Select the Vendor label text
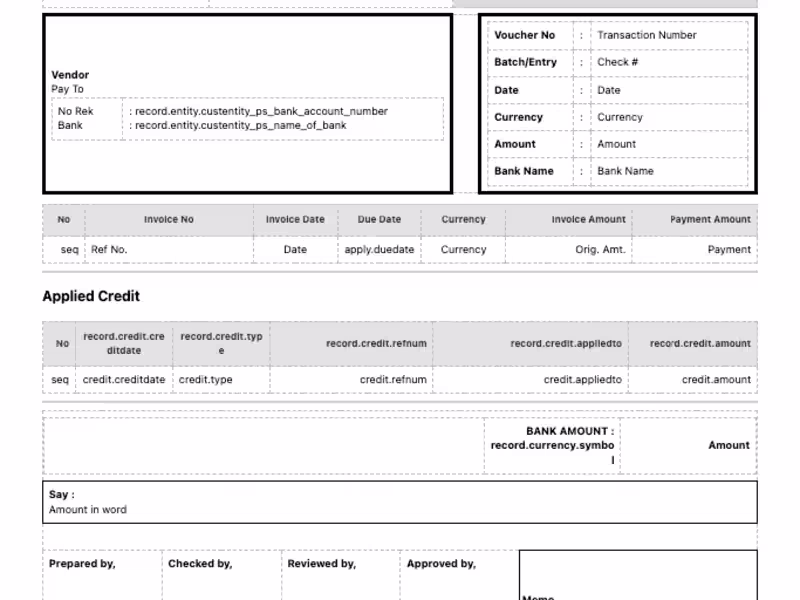Image resolution: width=800 pixels, height=600 pixels. point(70,75)
